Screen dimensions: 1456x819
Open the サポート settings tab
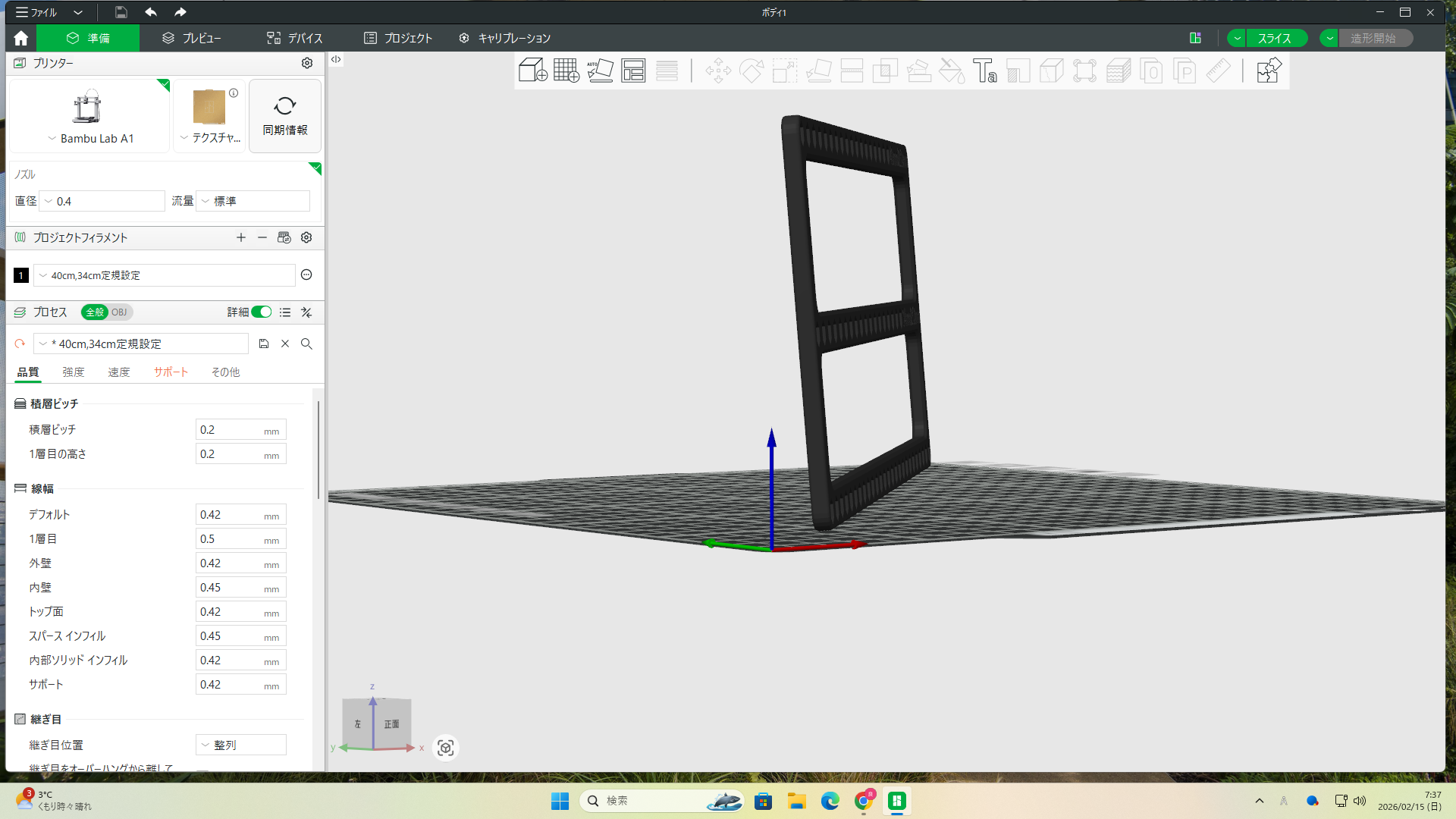click(x=171, y=372)
